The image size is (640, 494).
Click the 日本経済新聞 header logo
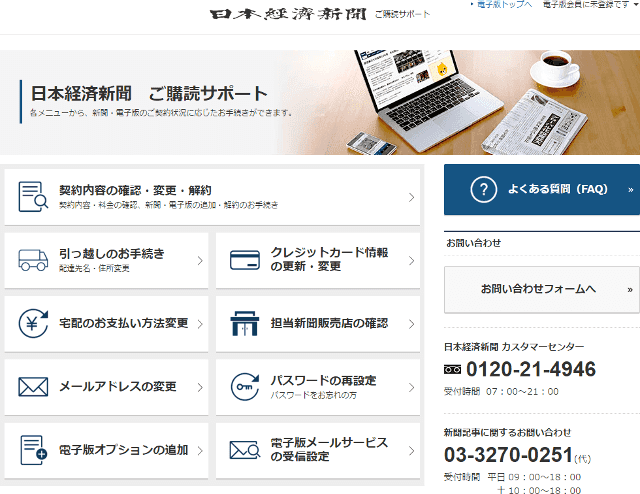(x=289, y=14)
